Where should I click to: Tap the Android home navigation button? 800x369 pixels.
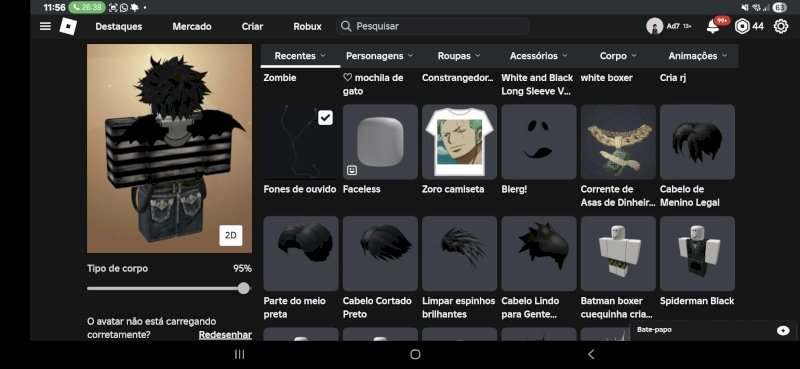[x=415, y=354]
